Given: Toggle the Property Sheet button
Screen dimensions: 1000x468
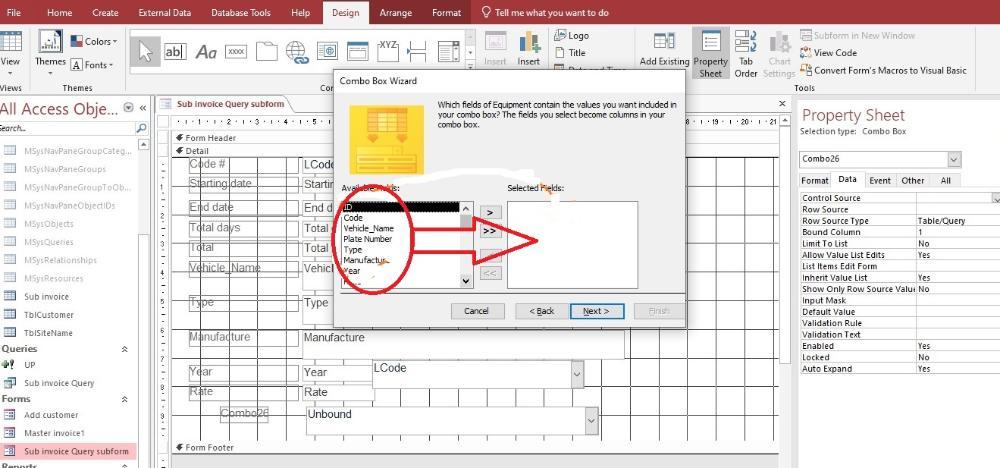Looking at the screenshot, I should click(x=711, y=53).
